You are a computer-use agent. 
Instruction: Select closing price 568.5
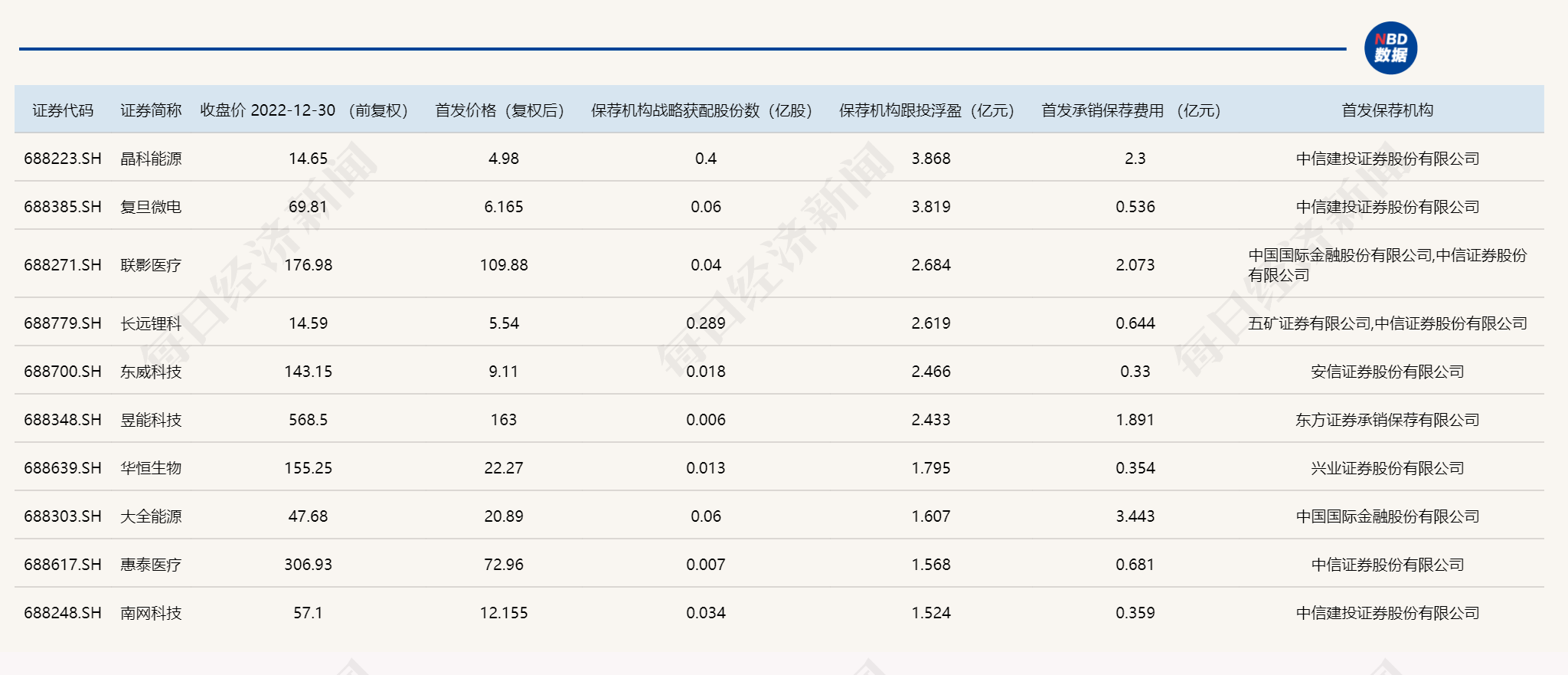point(308,420)
